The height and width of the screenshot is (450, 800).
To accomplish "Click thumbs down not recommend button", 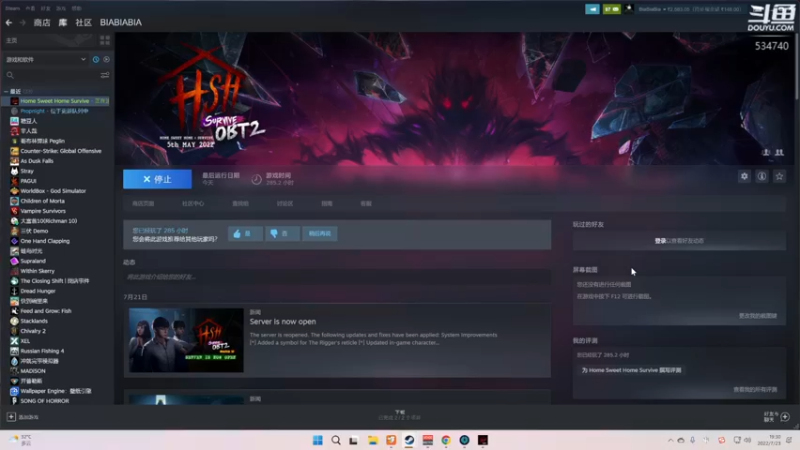I will tap(282, 233).
